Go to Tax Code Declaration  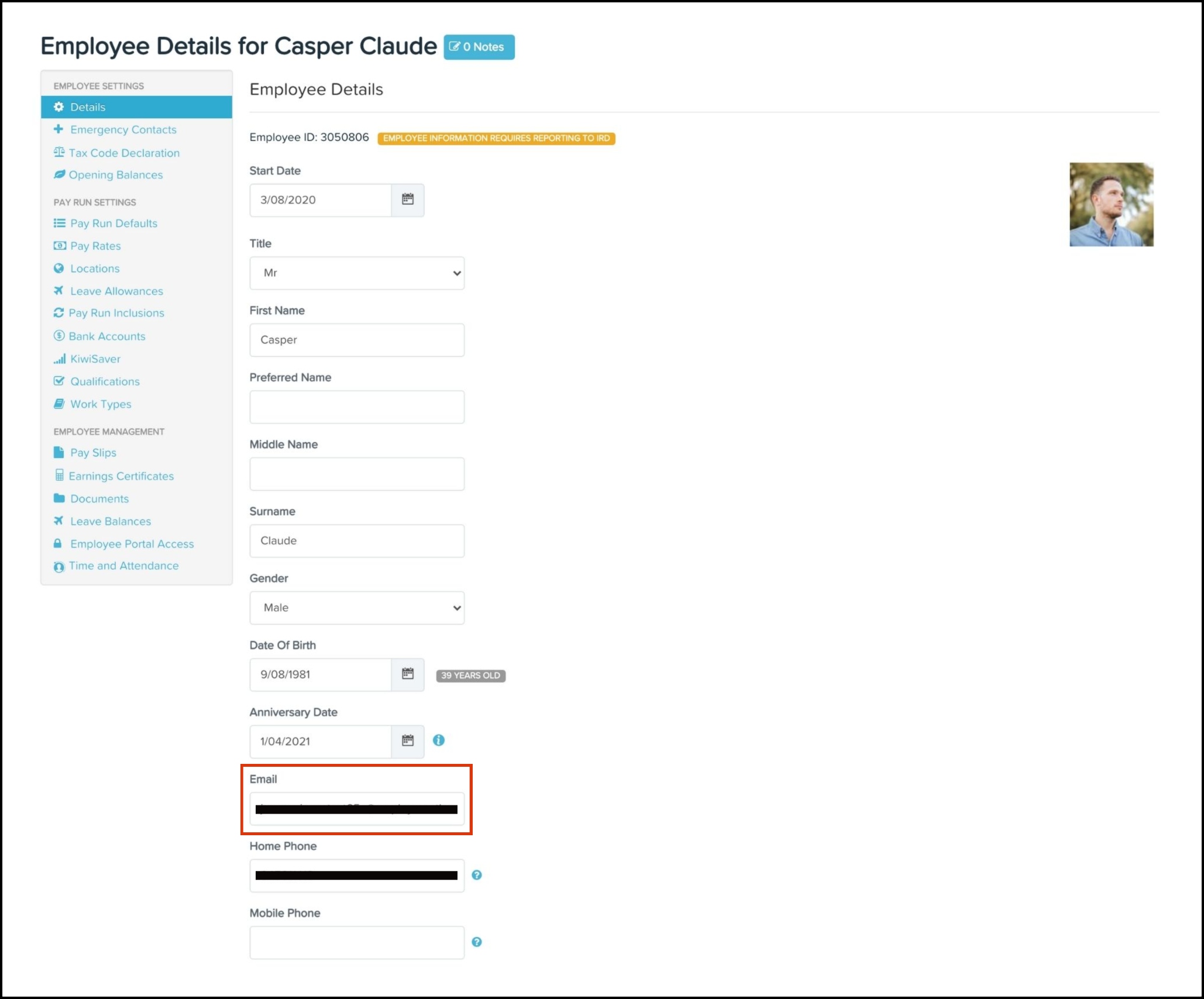click(124, 153)
